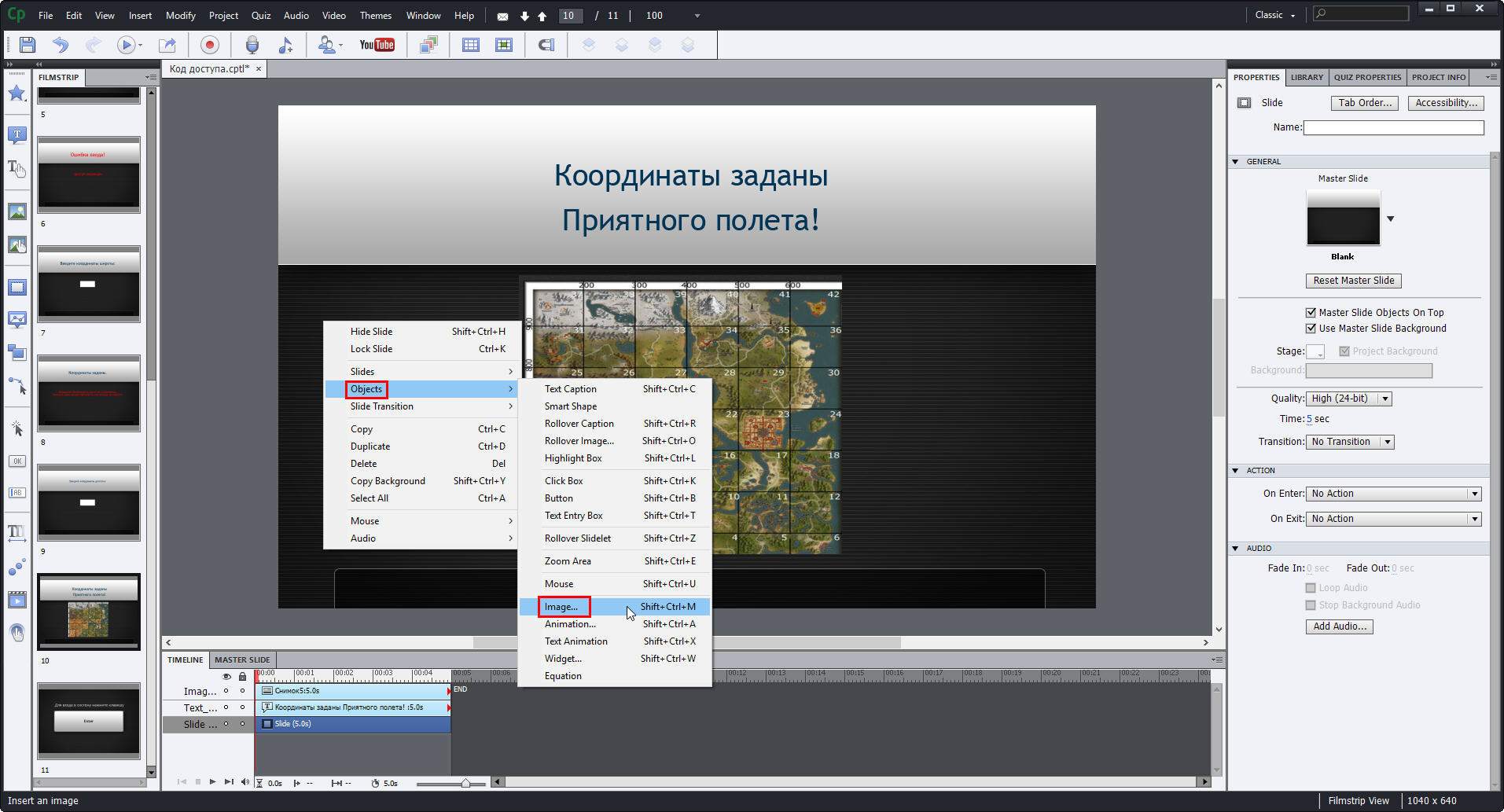Click the Record Audio microphone icon
Viewport: 1504px width, 812px height.
tap(252, 45)
